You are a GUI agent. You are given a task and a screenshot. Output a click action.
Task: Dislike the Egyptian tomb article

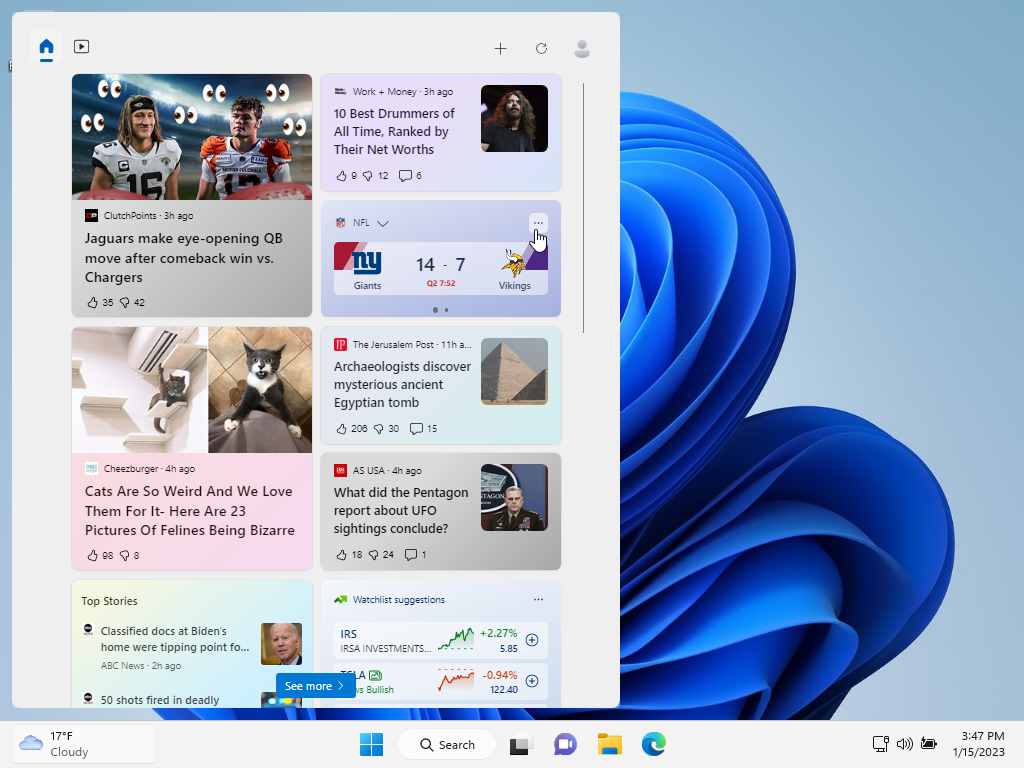click(378, 428)
